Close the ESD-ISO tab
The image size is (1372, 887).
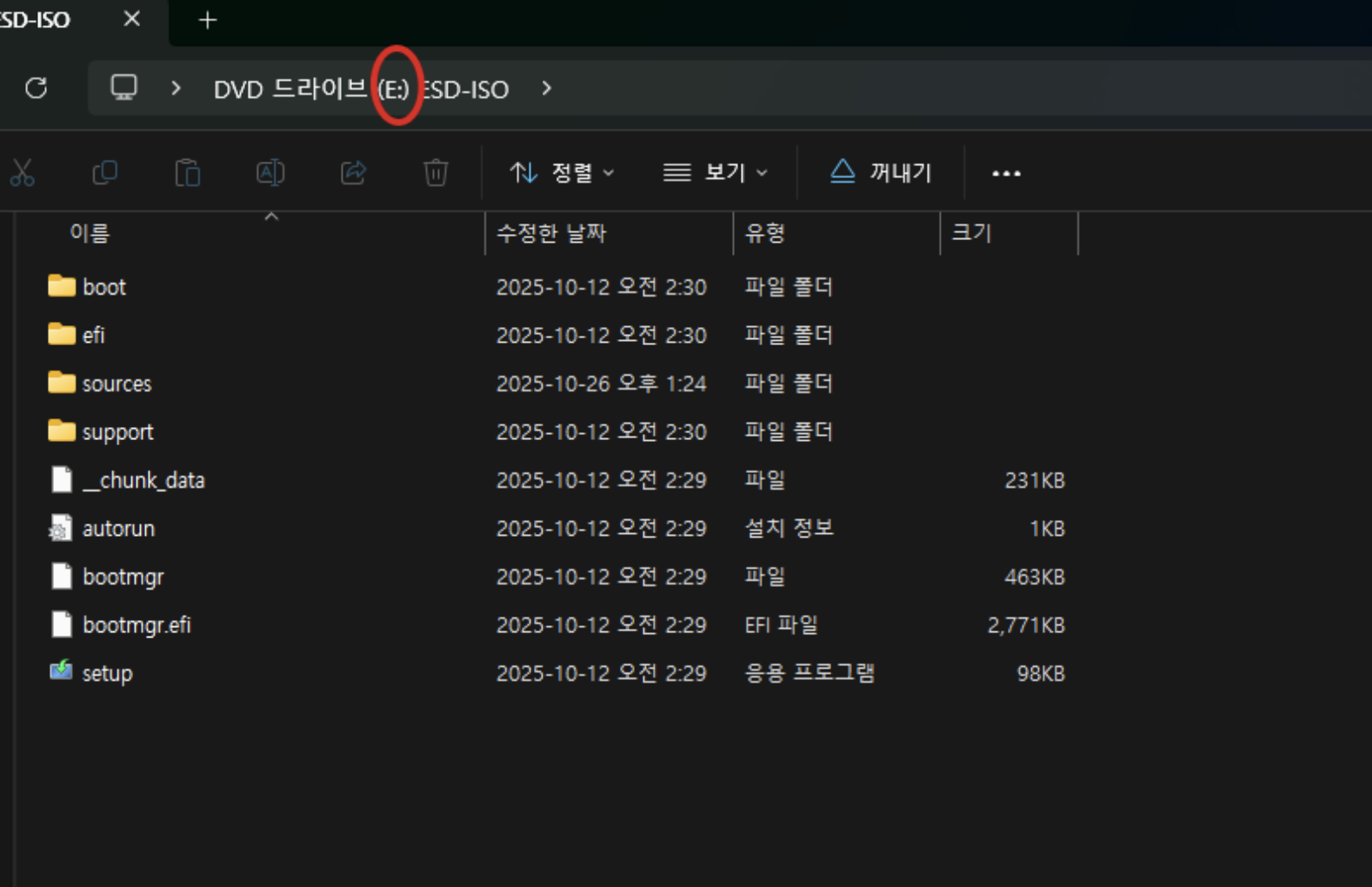(x=131, y=18)
